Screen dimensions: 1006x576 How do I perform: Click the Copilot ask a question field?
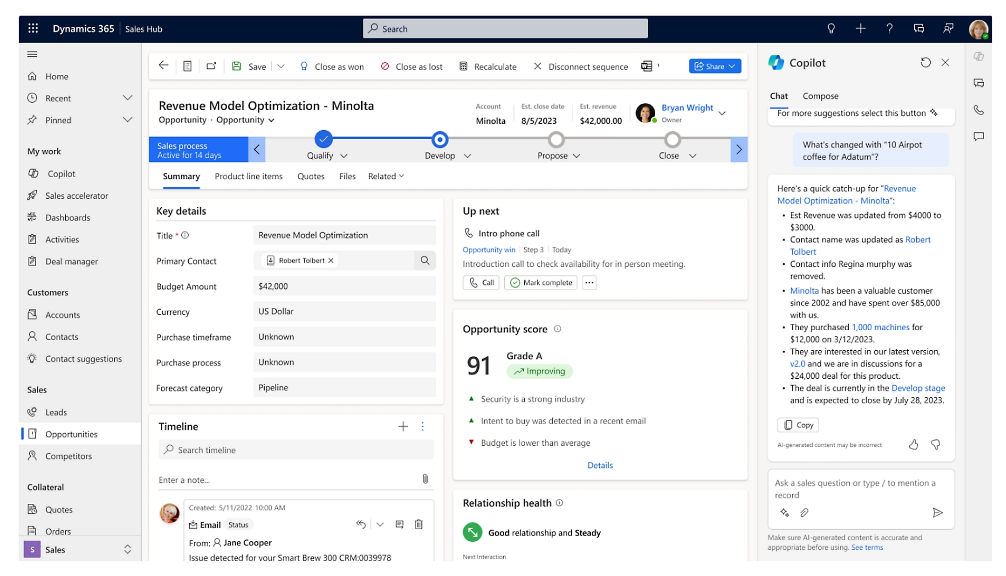[860, 489]
